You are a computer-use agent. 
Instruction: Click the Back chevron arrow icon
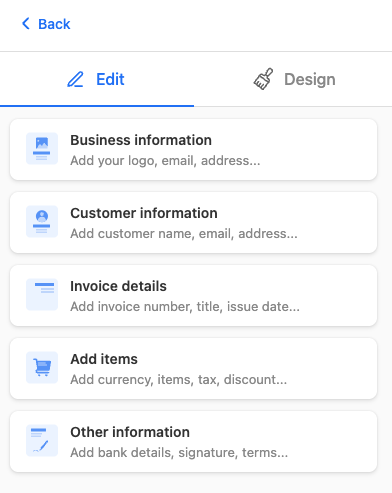coord(26,24)
